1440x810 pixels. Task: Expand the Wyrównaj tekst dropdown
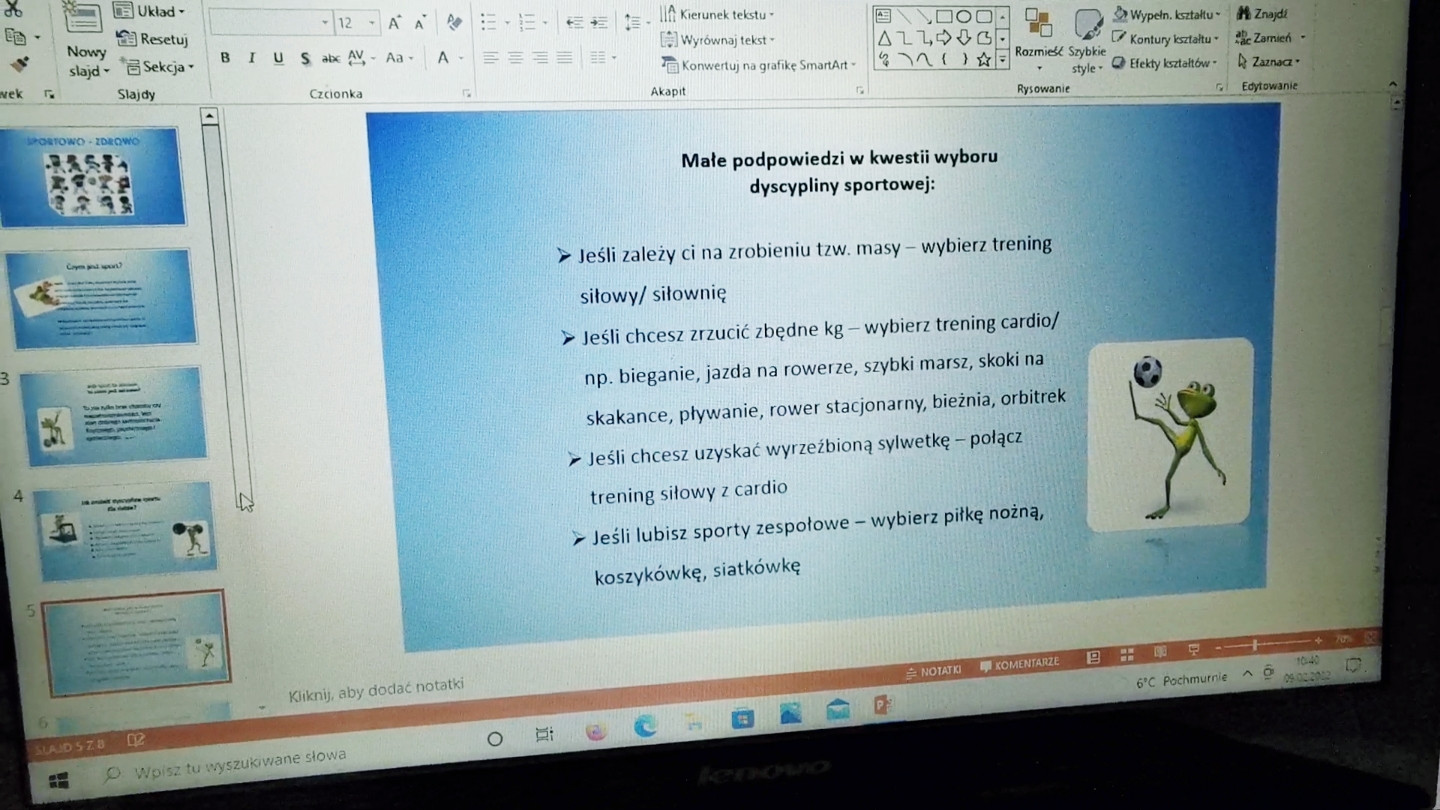(x=719, y=40)
